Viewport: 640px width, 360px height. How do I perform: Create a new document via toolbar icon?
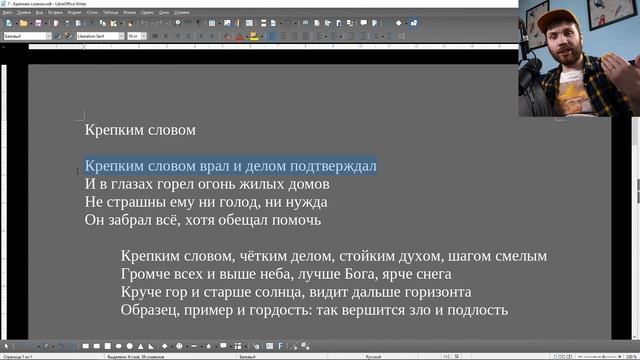[9, 23]
